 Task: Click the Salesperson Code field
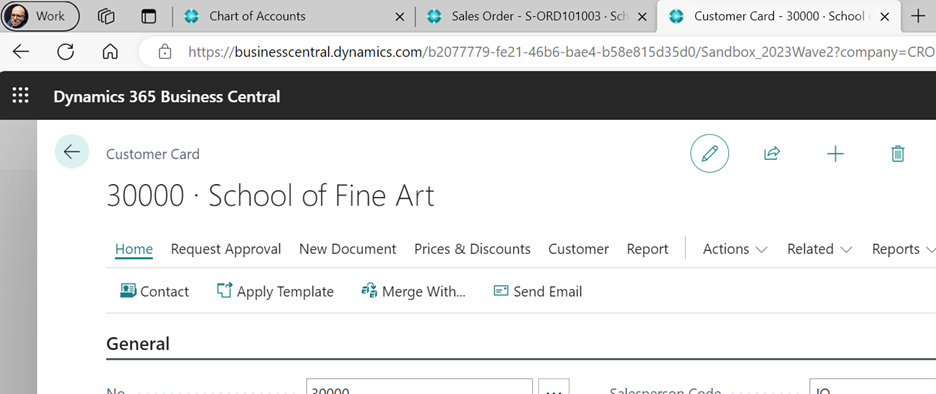point(872,387)
